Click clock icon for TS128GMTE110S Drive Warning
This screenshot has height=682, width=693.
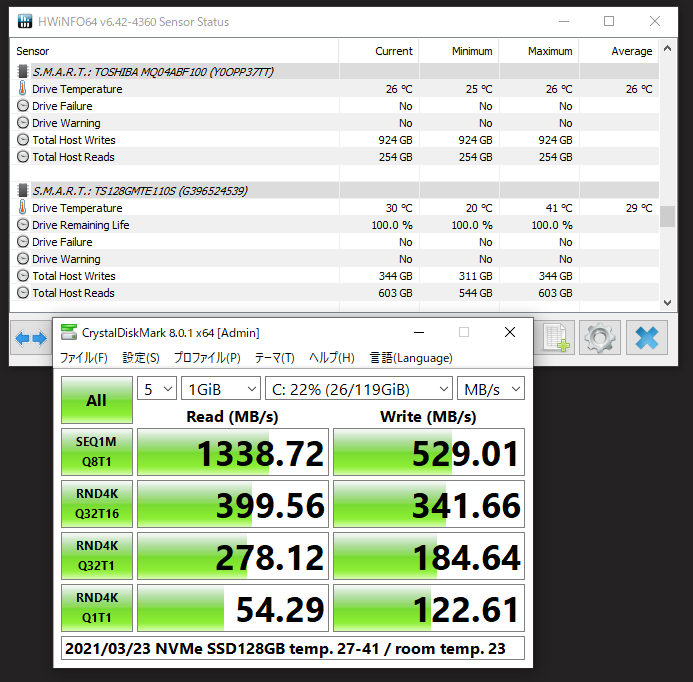pyautogui.click(x=23, y=259)
